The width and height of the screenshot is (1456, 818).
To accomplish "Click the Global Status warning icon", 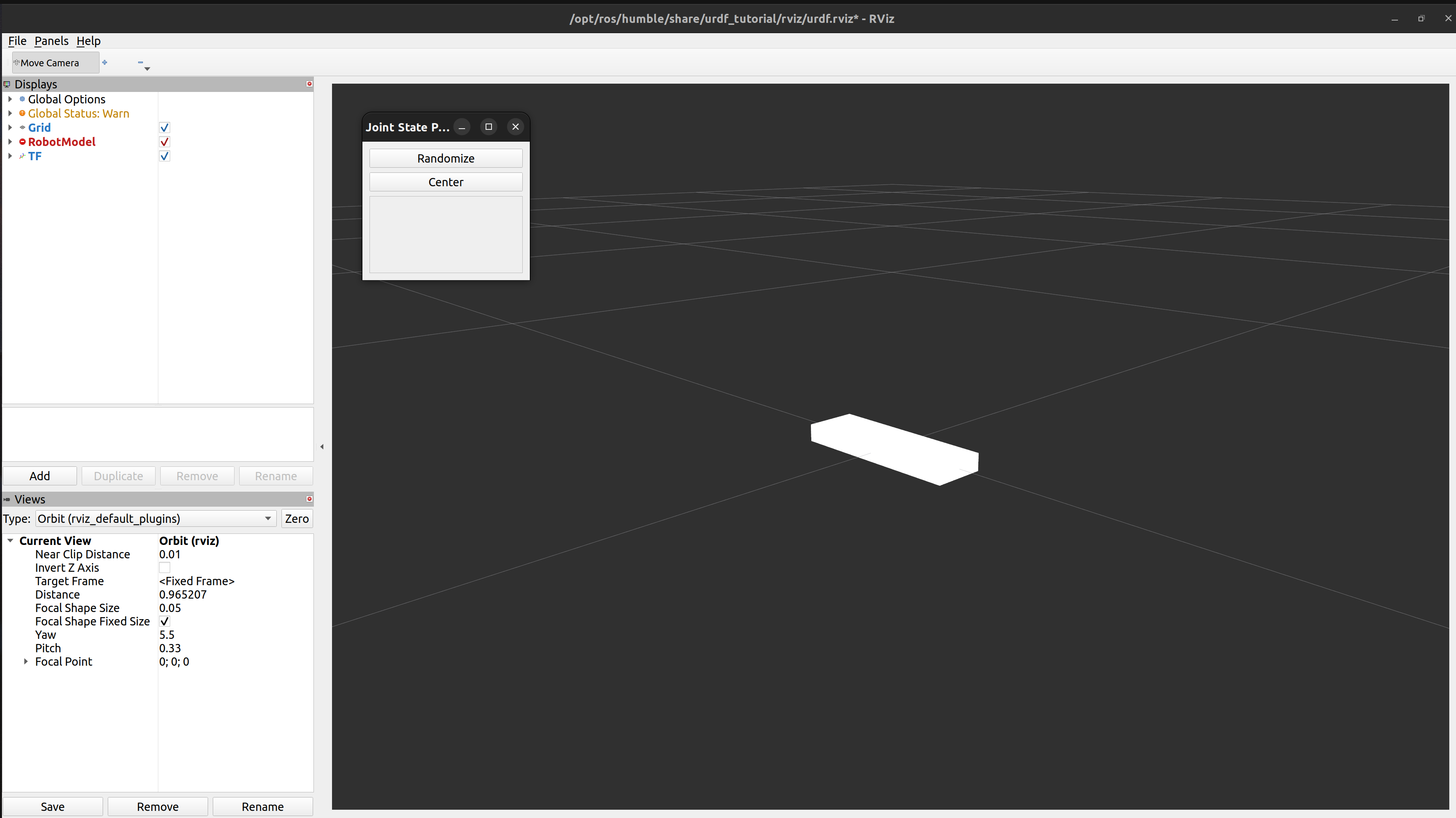I will [23, 114].
